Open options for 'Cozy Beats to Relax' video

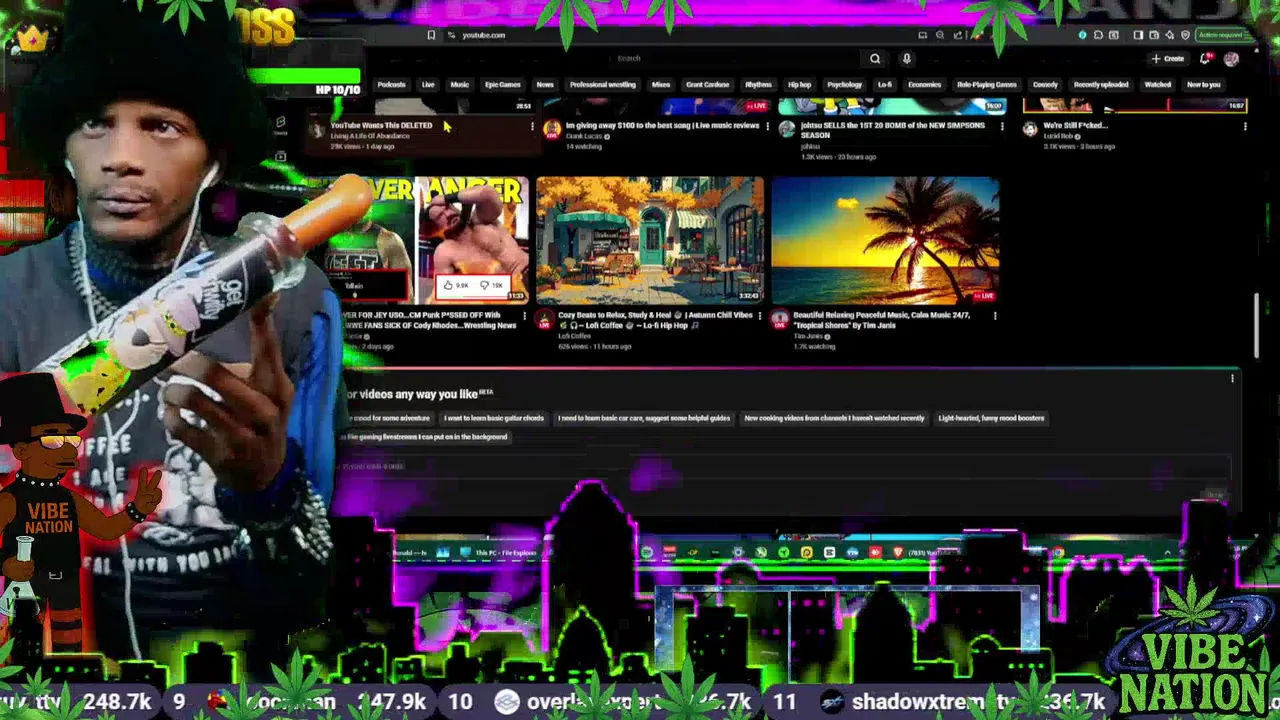(x=760, y=316)
